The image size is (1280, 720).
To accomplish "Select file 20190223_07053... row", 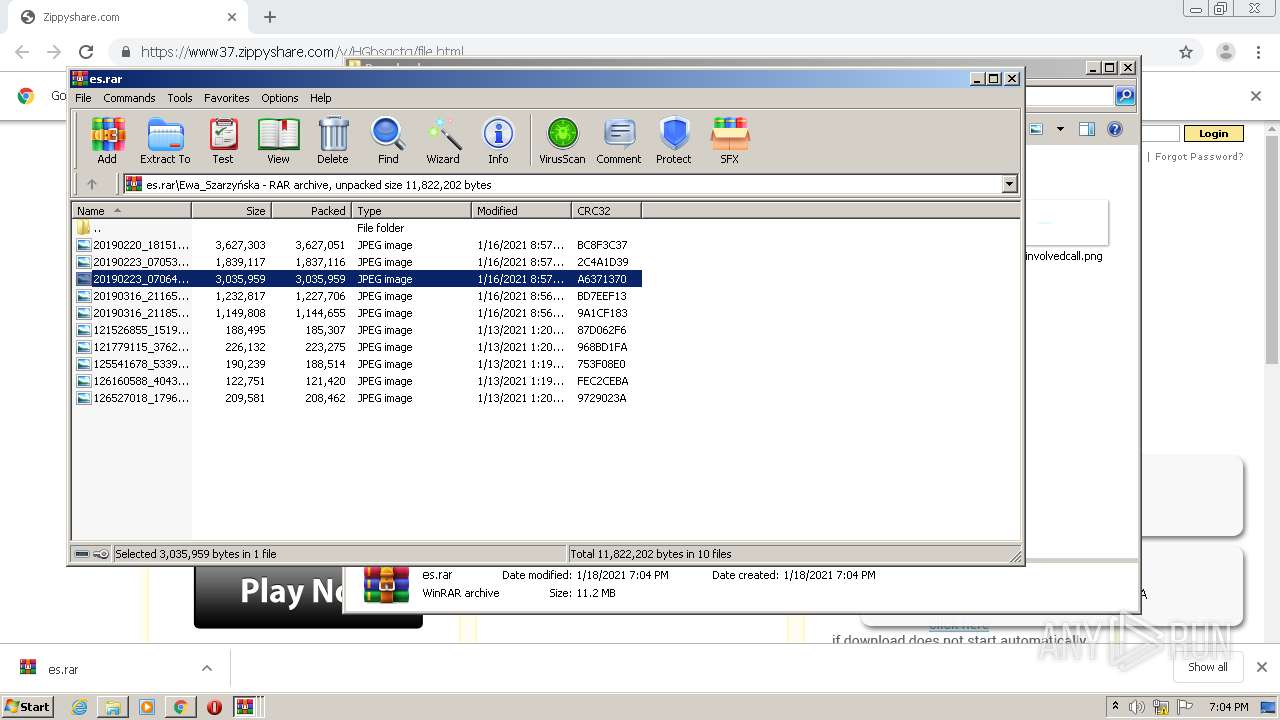I will point(356,262).
